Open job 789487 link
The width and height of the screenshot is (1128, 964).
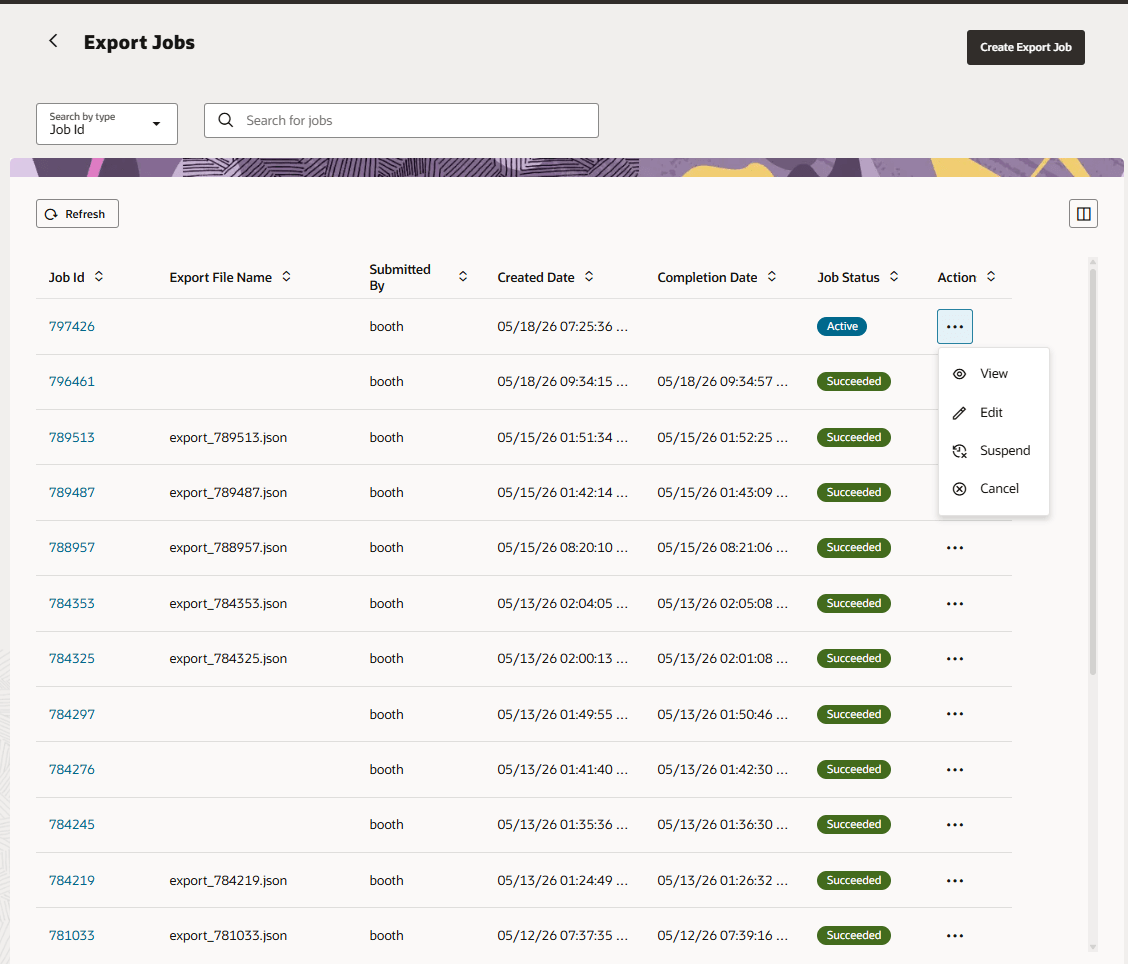[72, 493]
